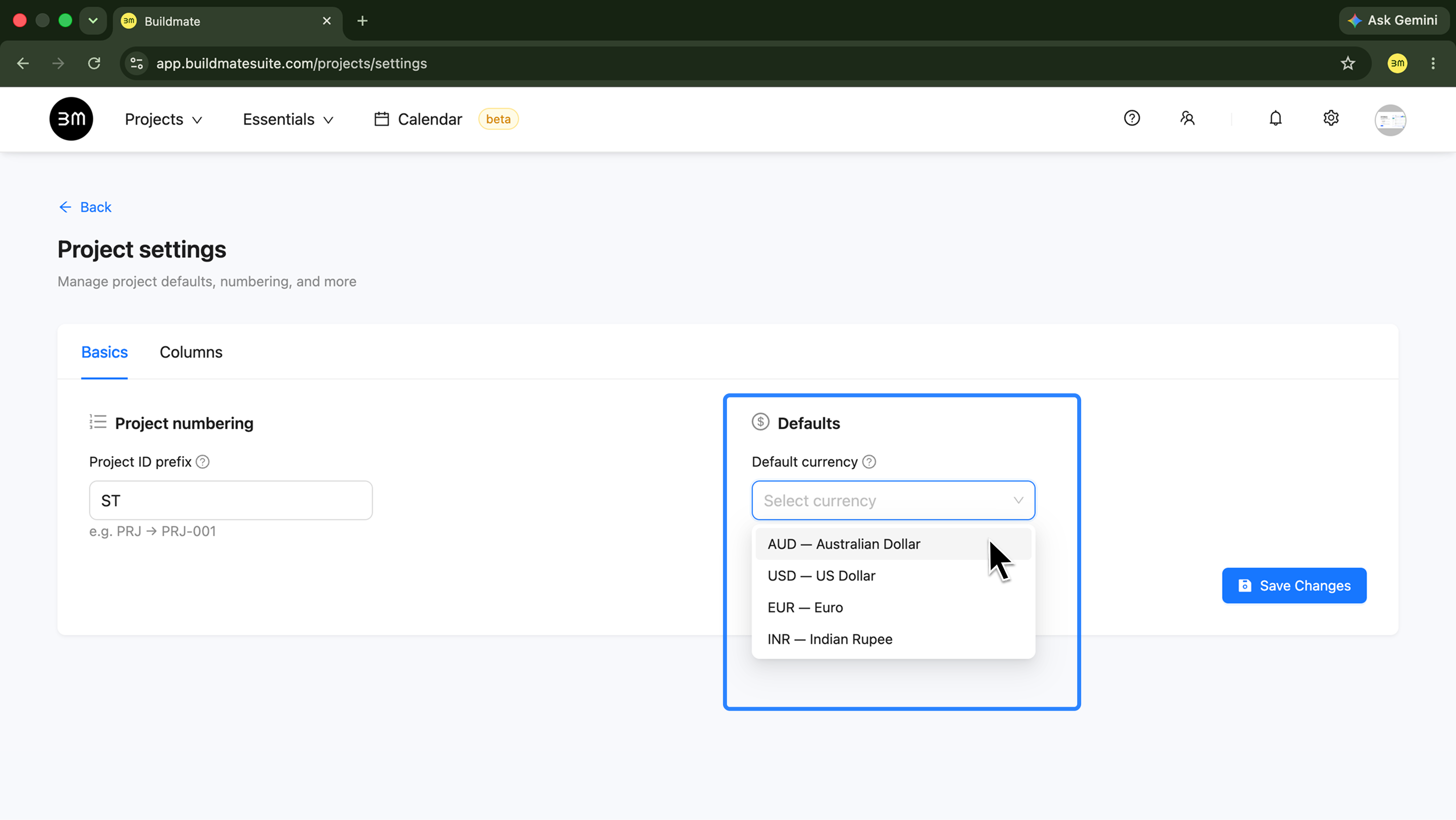Click the Buildmate tab title
This screenshot has width=1456, height=820.
click(172, 21)
